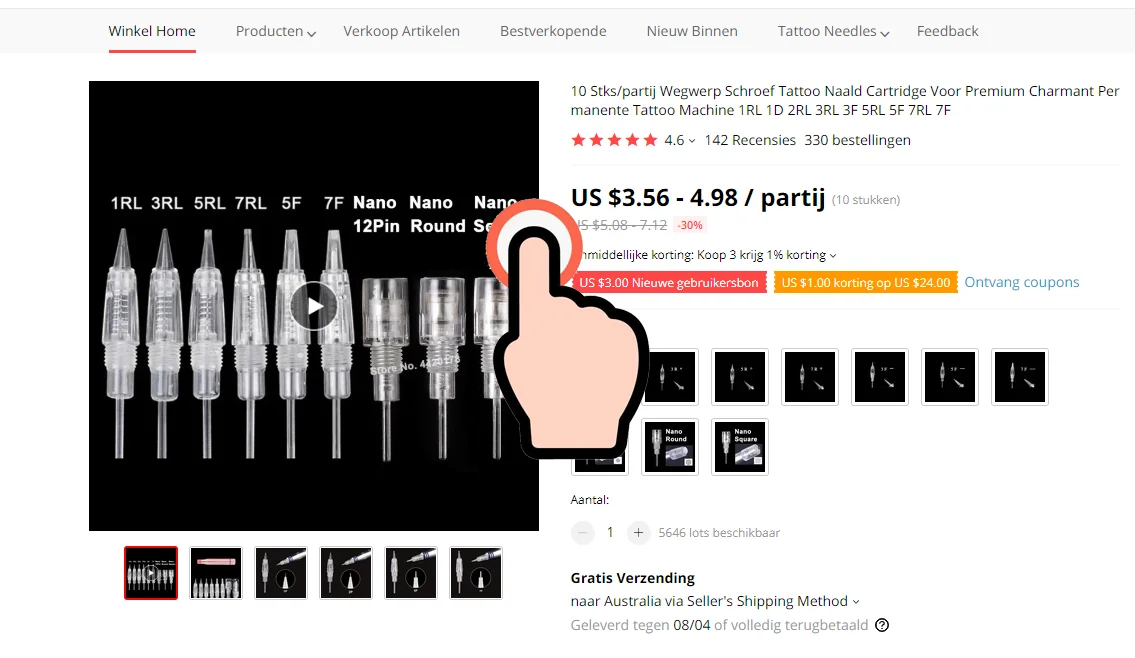Click the help icon beside delivery guarantee
This screenshot has height=658, width=1135.
click(x=882, y=625)
